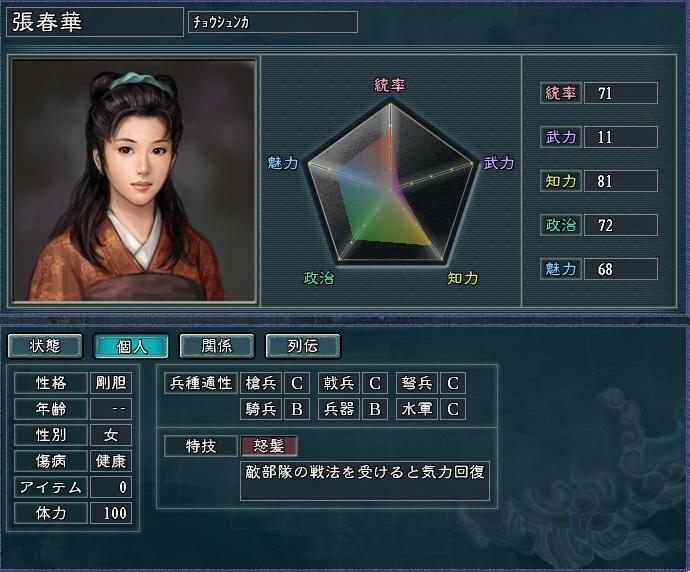
Task: Click the 知力 stat label in the list
Action: (561, 181)
